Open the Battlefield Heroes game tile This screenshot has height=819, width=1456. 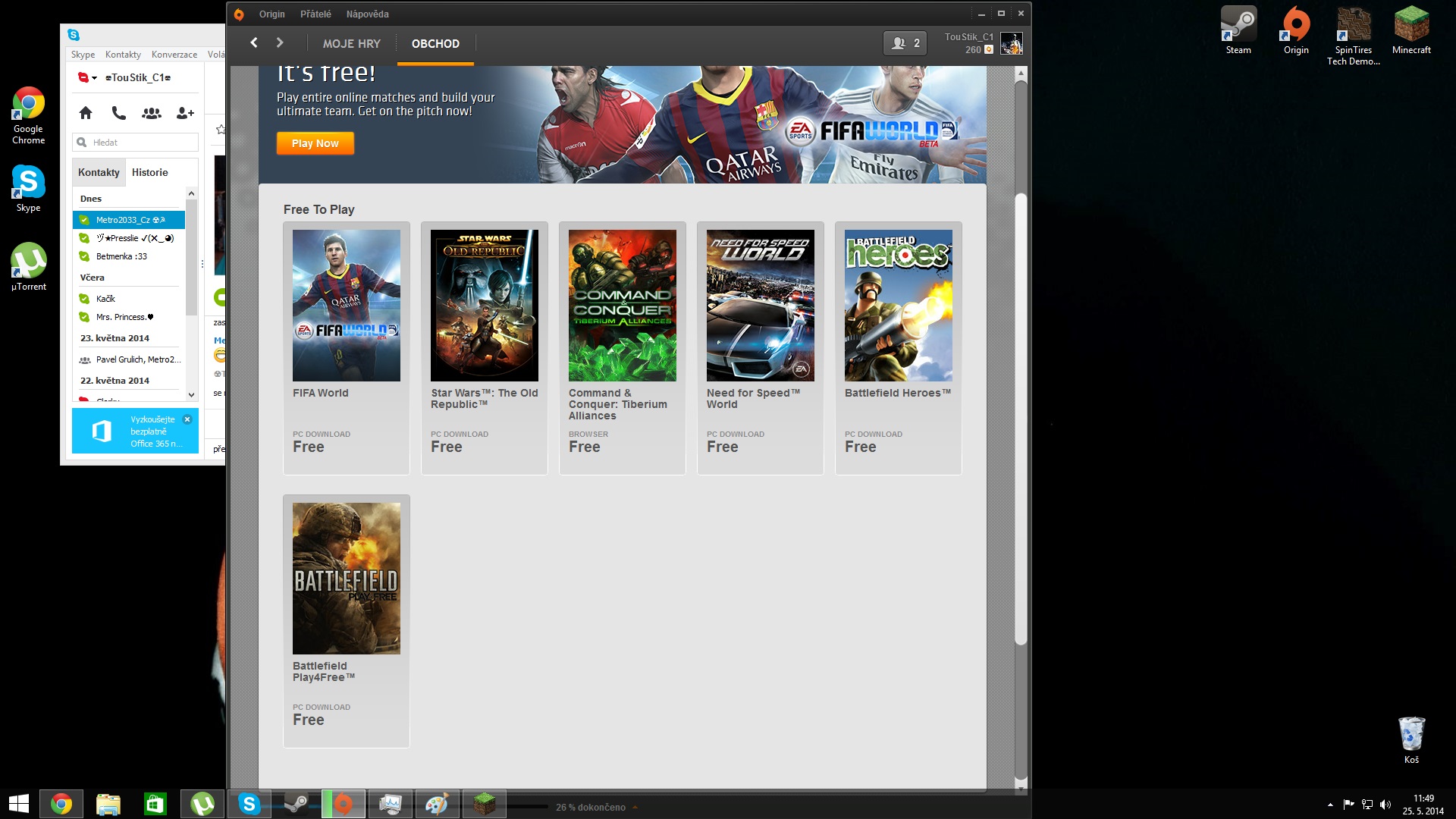click(x=898, y=306)
